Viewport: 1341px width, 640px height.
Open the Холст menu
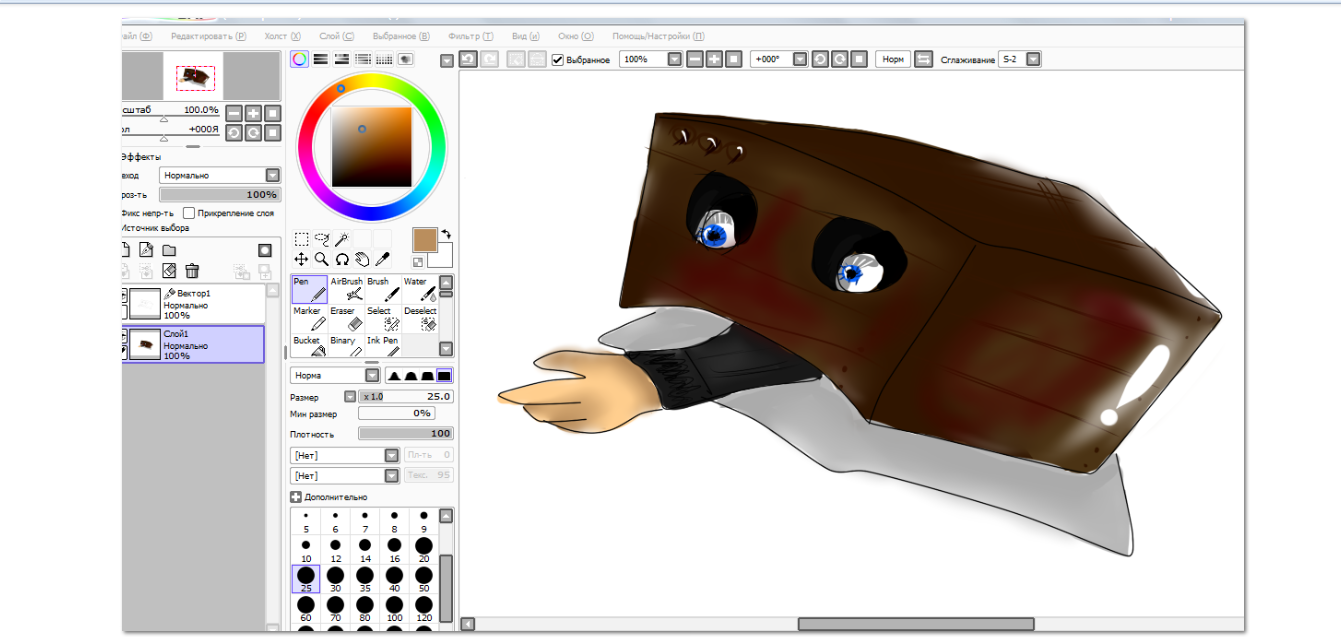coord(283,35)
